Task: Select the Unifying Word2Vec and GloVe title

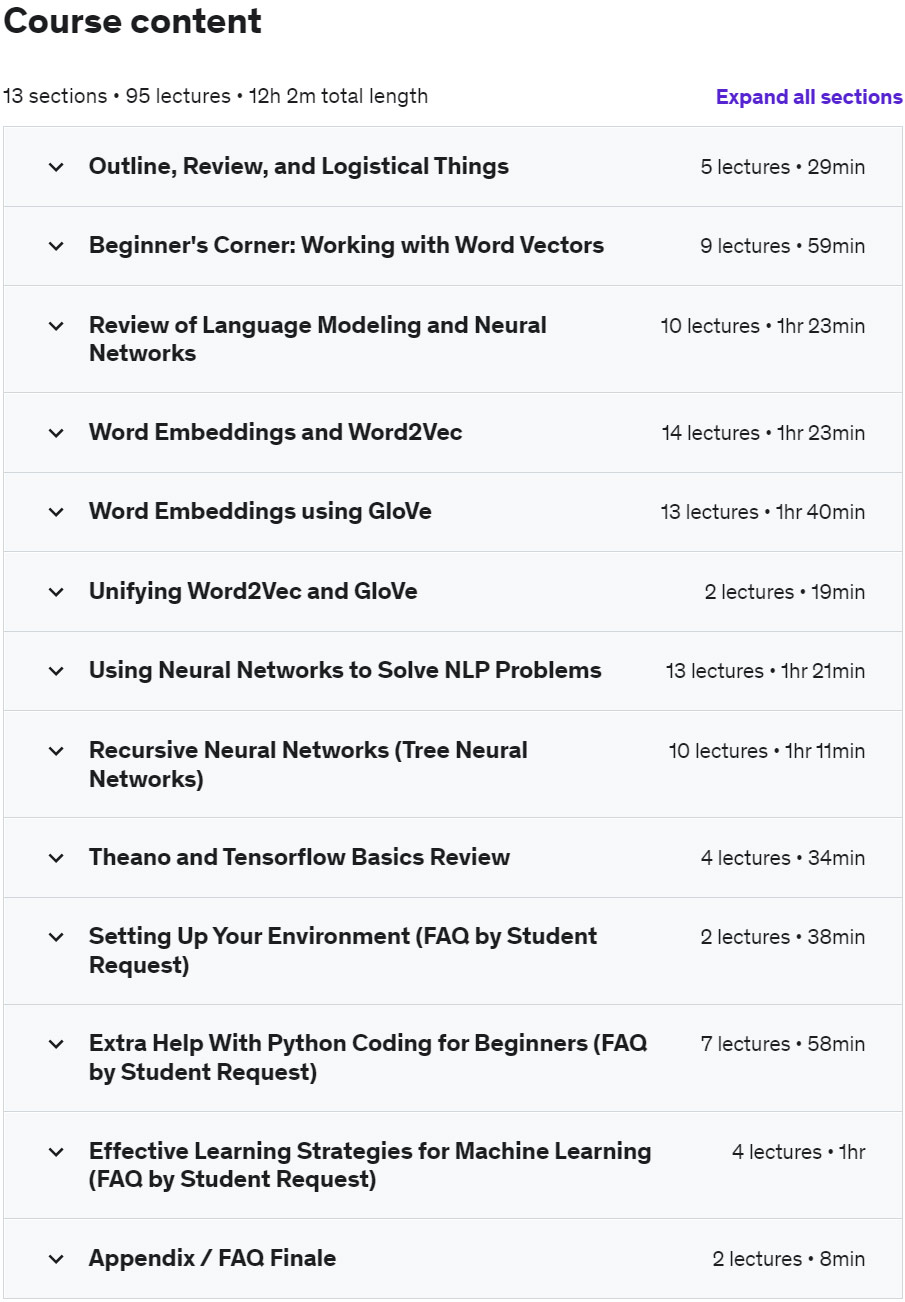Action: tap(253, 591)
